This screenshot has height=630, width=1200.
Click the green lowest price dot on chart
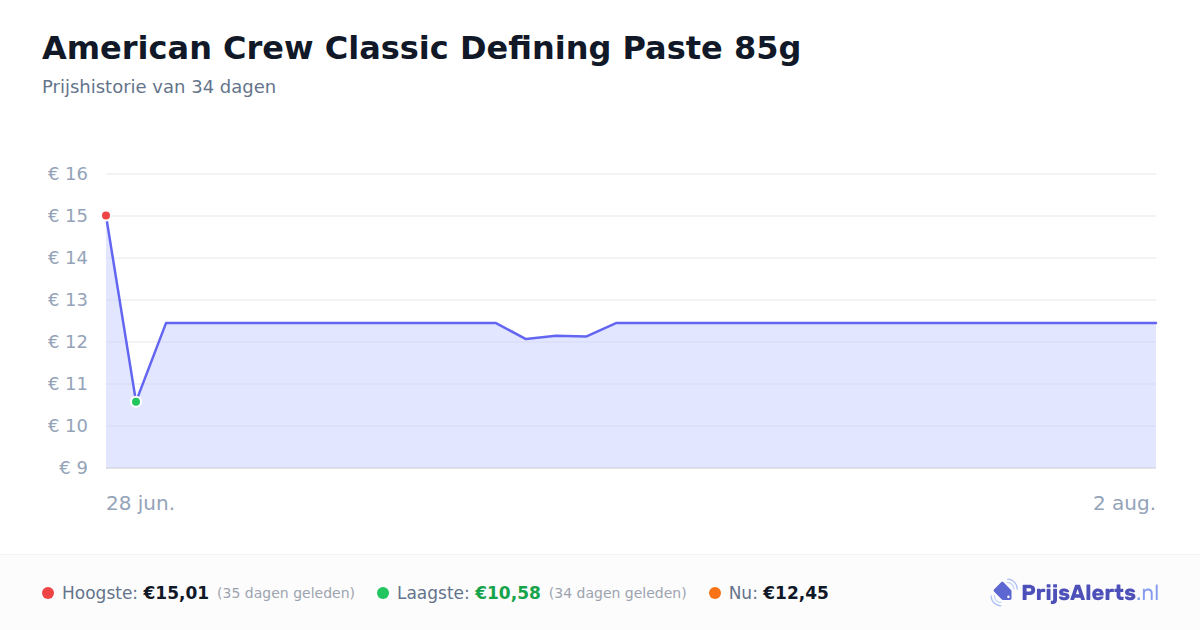(136, 401)
